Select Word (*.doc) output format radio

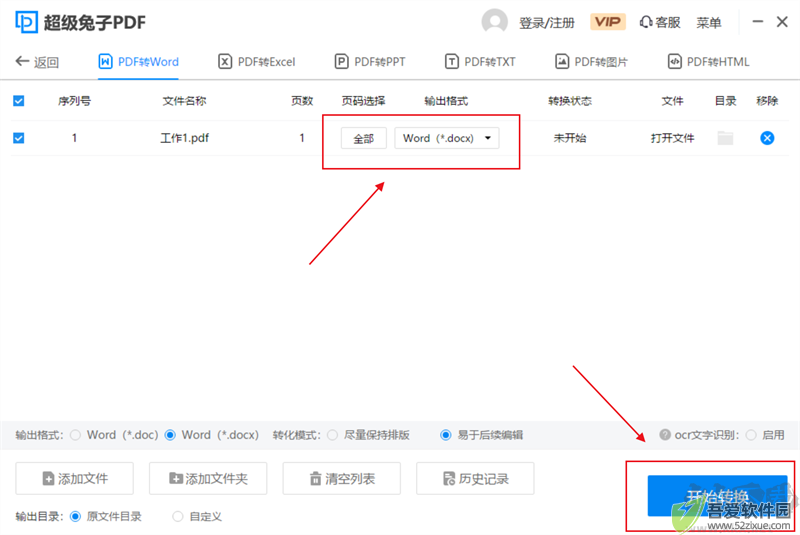click(x=76, y=435)
